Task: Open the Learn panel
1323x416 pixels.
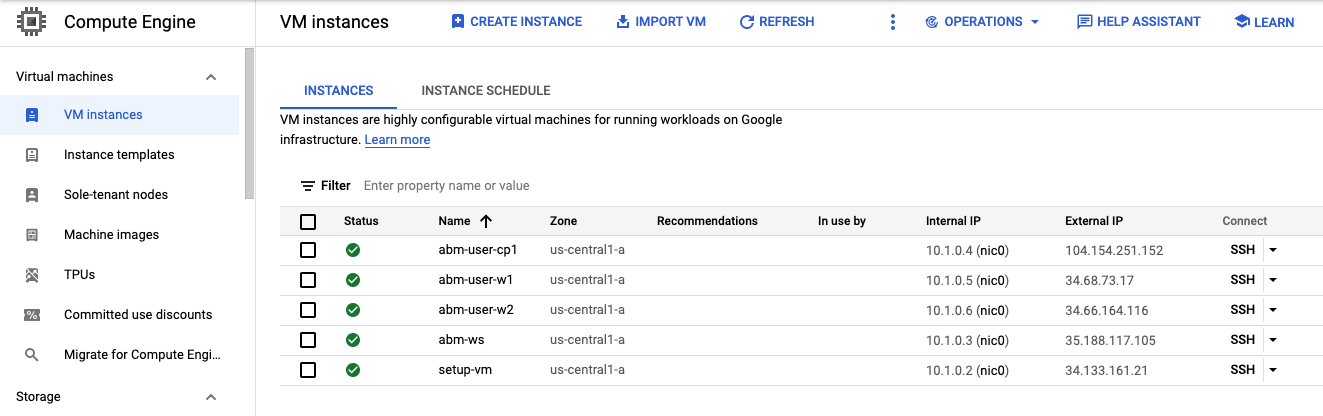Action: pos(1264,22)
